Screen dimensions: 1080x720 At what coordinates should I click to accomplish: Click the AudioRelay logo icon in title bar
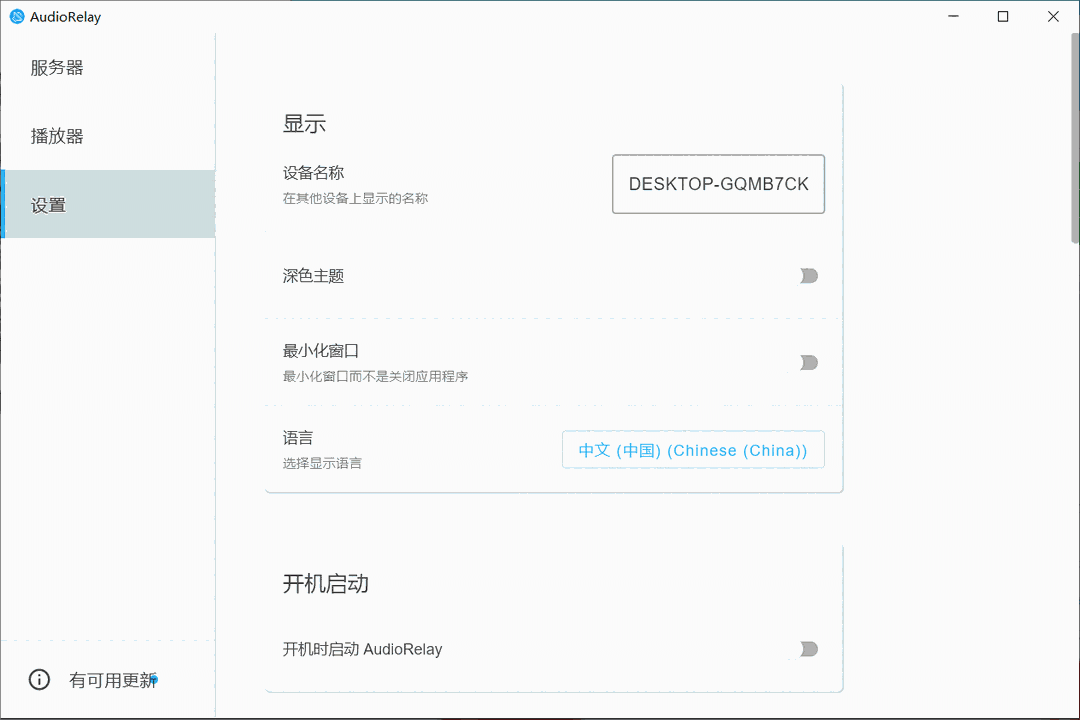(x=15, y=16)
